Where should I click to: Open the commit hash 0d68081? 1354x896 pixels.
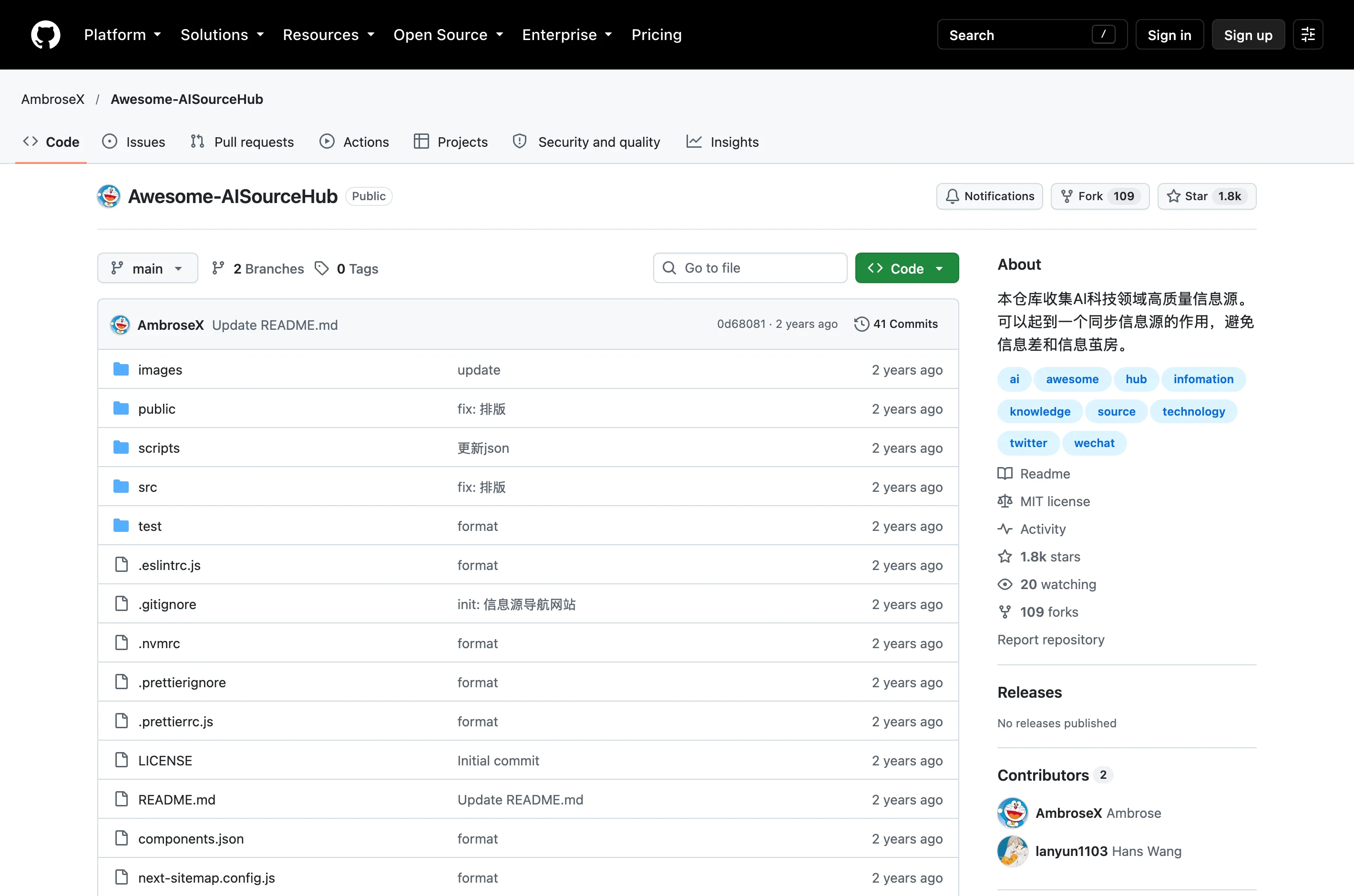[741, 324]
